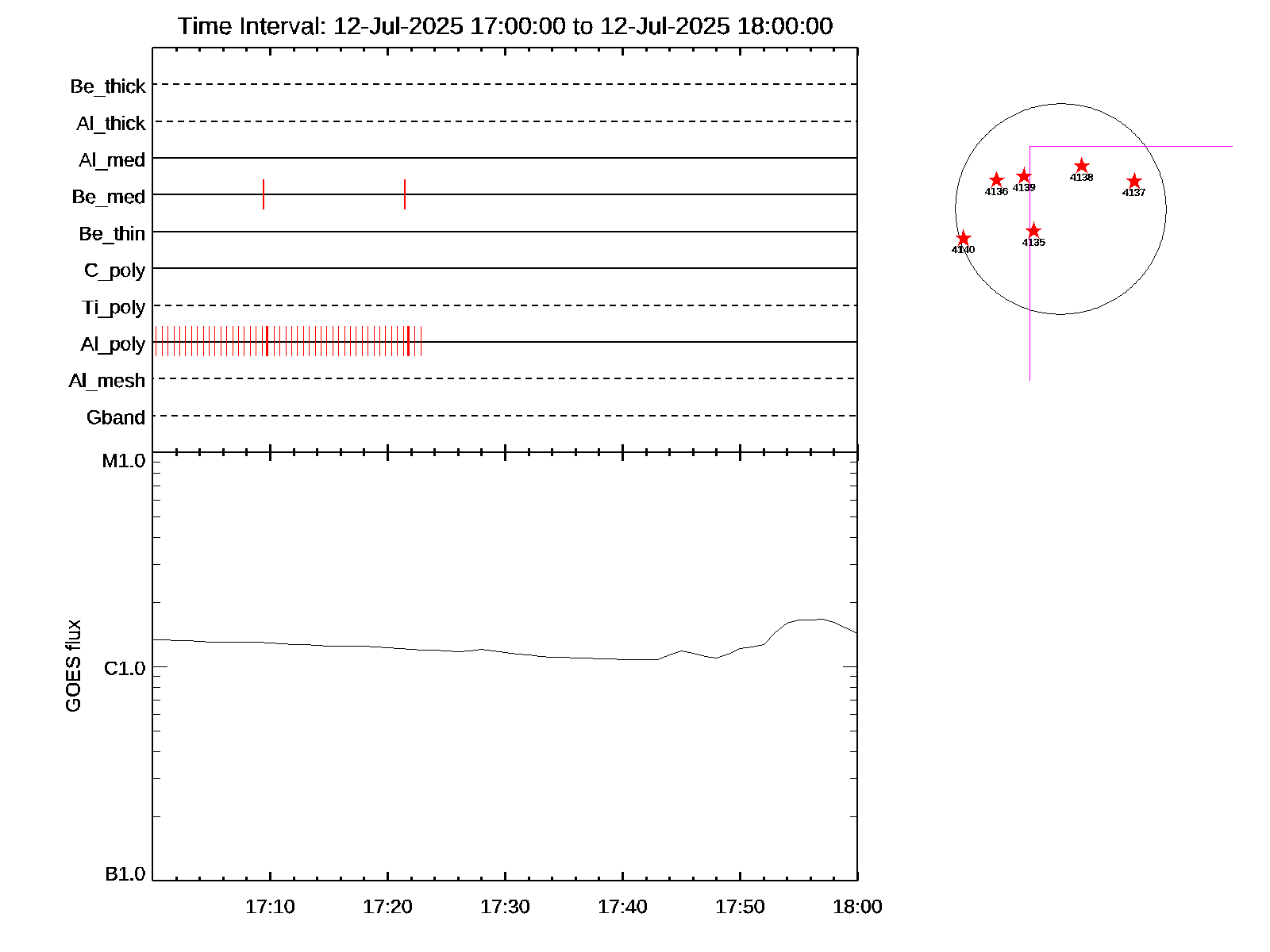Screen dimensions: 1270x952
Task: Click the first red Be_med exposure marker
Action: 264,194
